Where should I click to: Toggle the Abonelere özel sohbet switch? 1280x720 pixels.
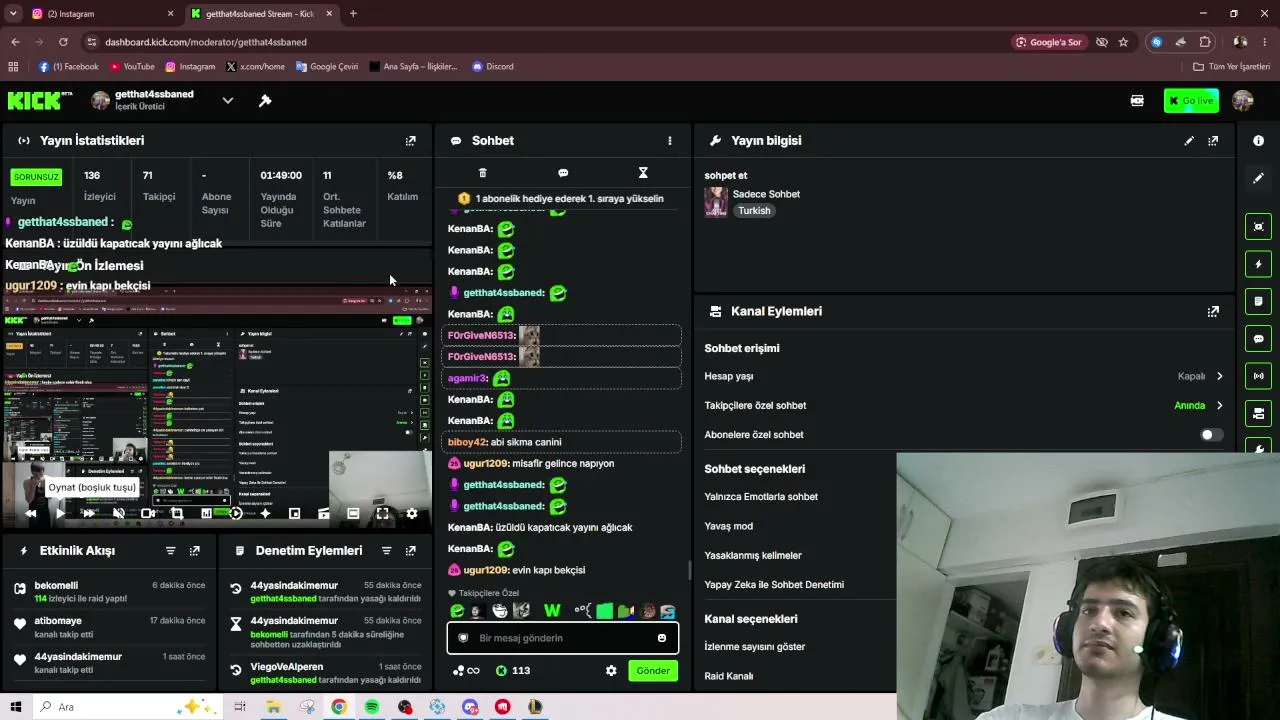pyautogui.click(x=1211, y=435)
